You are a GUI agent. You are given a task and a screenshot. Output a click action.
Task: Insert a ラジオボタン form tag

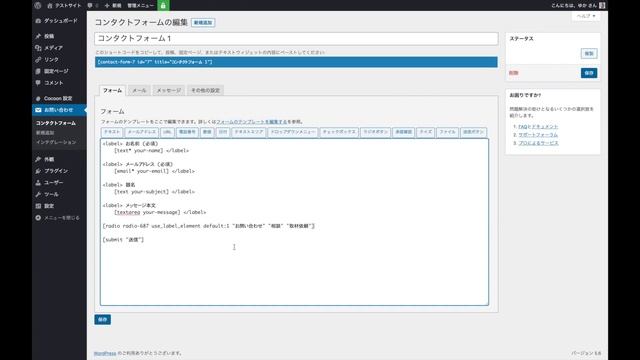pos(376,132)
